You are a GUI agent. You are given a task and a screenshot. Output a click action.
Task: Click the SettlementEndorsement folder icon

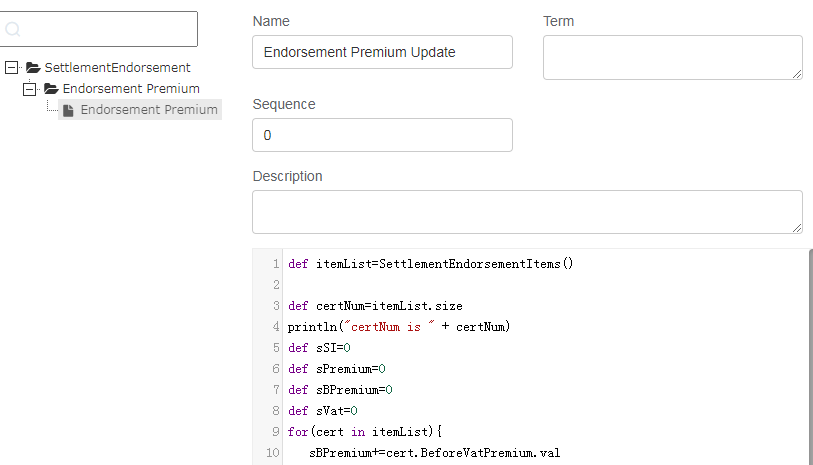(x=33, y=67)
